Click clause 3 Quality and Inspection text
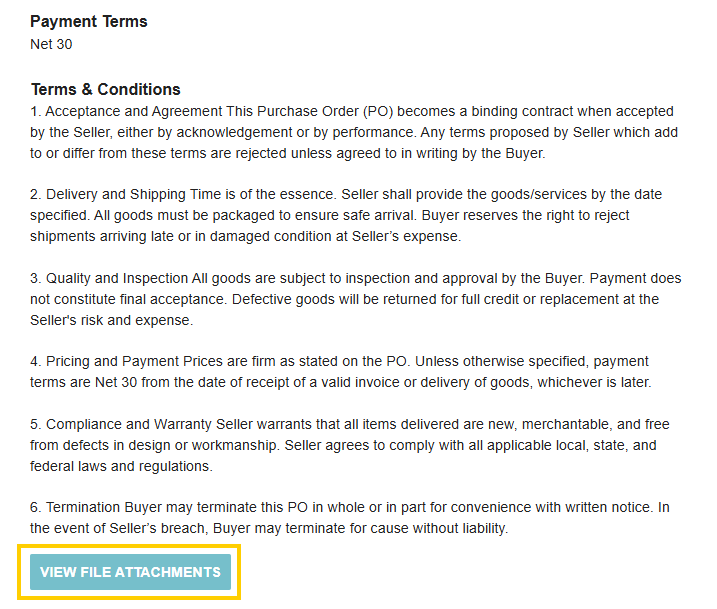This screenshot has height=609, width=717. click(x=356, y=299)
